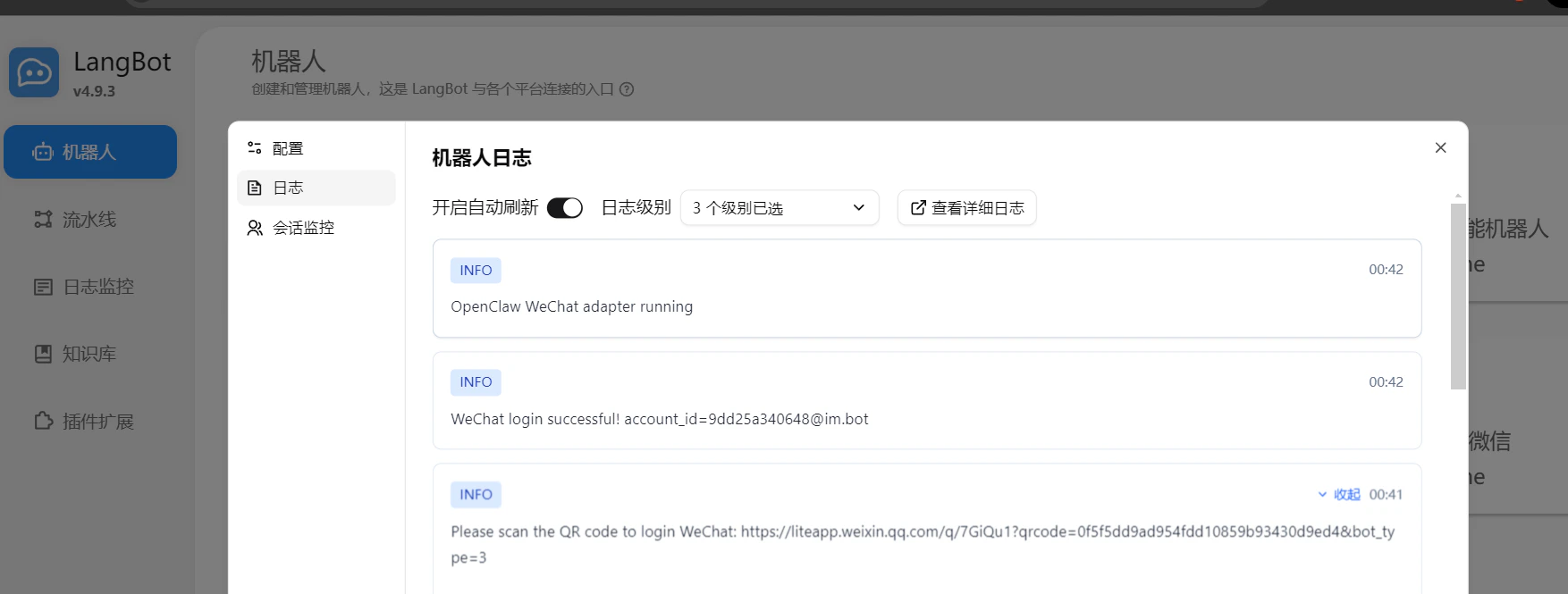Collapse the QR code log entry via 收起
The height and width of the screenshot is (594, 1568).
[1339, 495]
